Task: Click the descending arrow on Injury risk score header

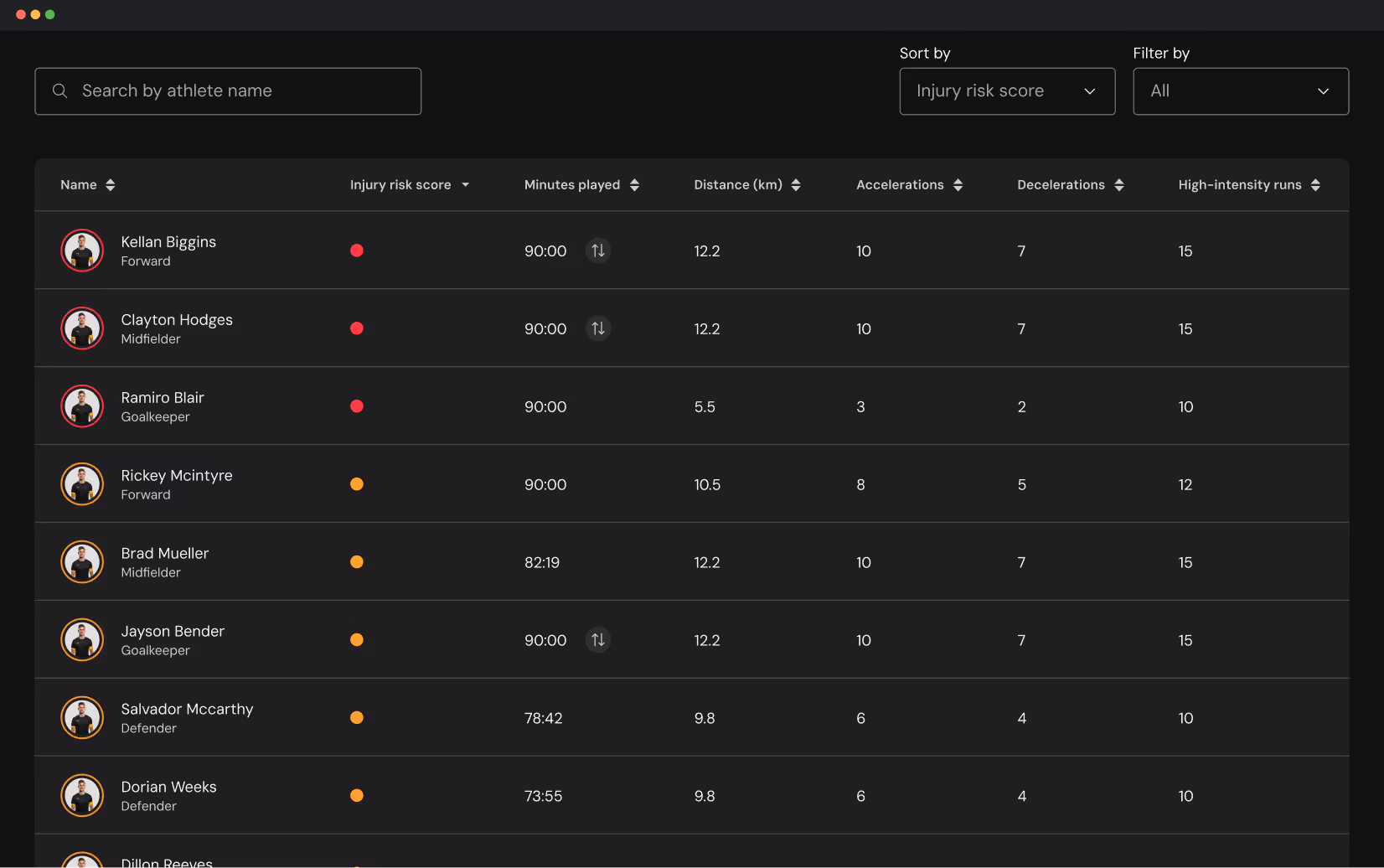Action: coord(467,184)
